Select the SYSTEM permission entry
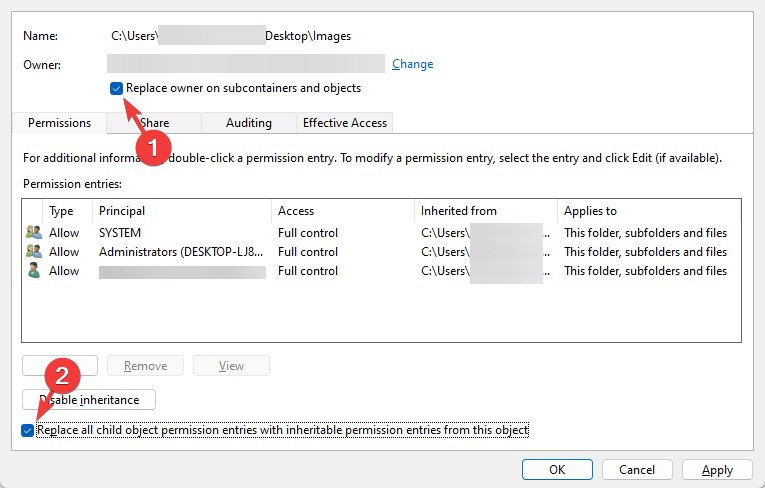This screenshot has width=765, height=488. [x=120, y=233]
